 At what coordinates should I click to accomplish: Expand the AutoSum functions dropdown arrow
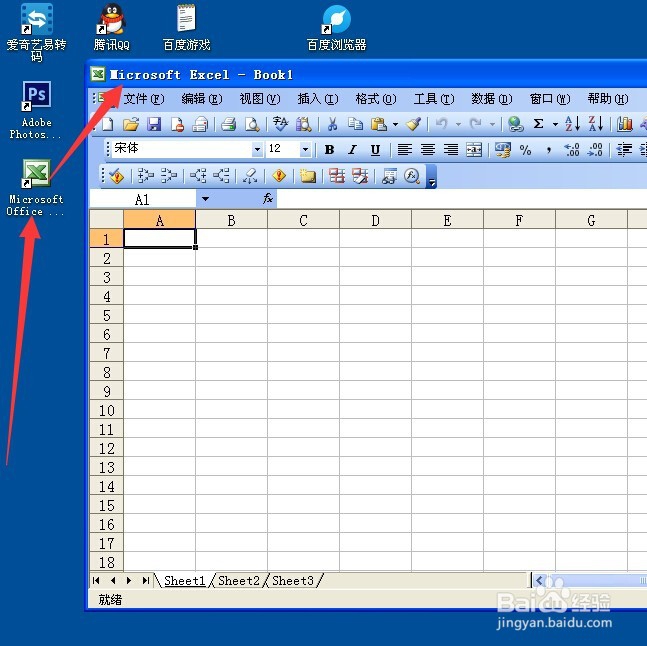(555, 124)
